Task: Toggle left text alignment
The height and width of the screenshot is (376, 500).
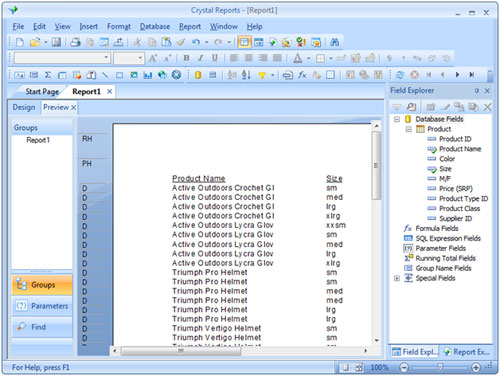Action: (234, 58)
